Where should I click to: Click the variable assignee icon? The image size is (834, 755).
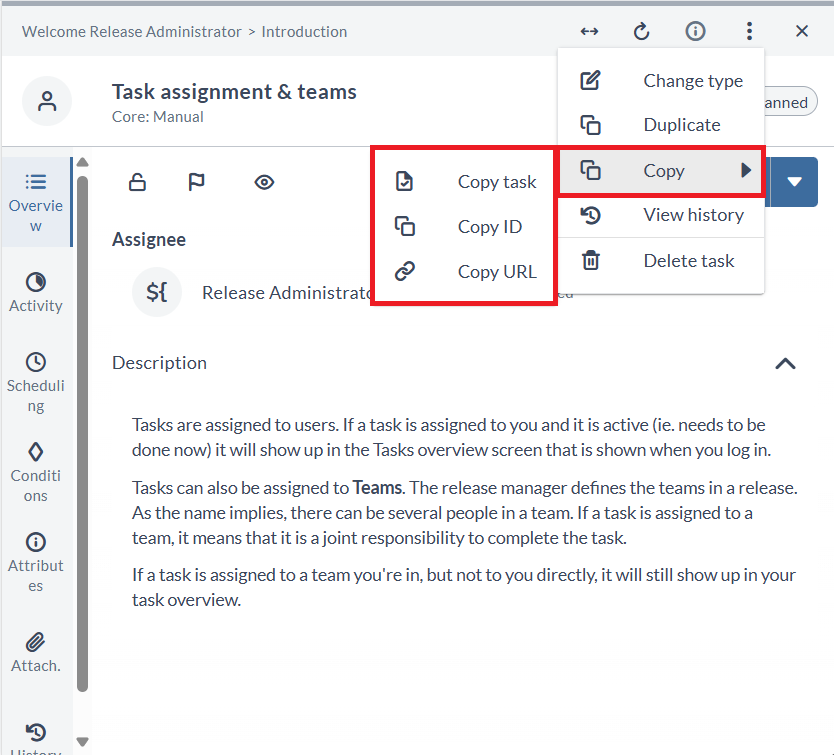[157, 292]
